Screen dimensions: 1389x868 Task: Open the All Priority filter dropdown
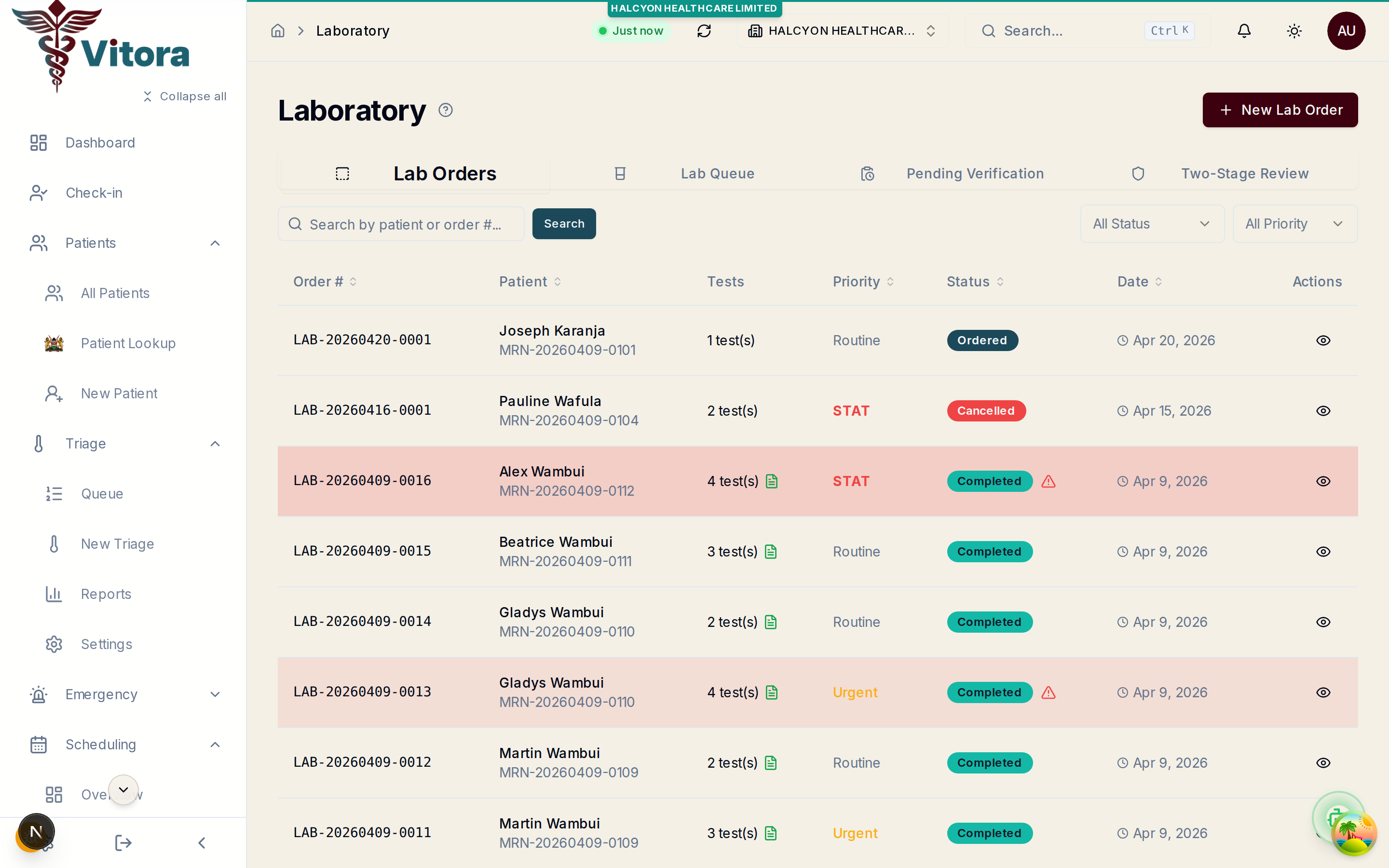click(x=1295, y=224)
